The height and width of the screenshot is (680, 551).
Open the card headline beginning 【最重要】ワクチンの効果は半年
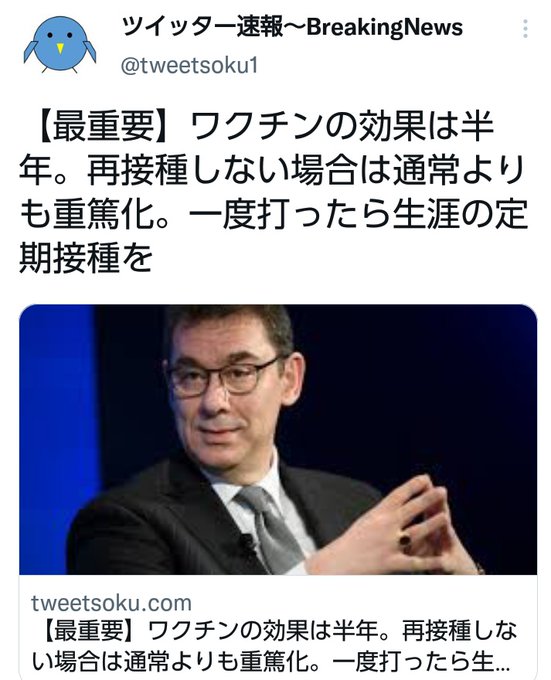click(274, 646)
